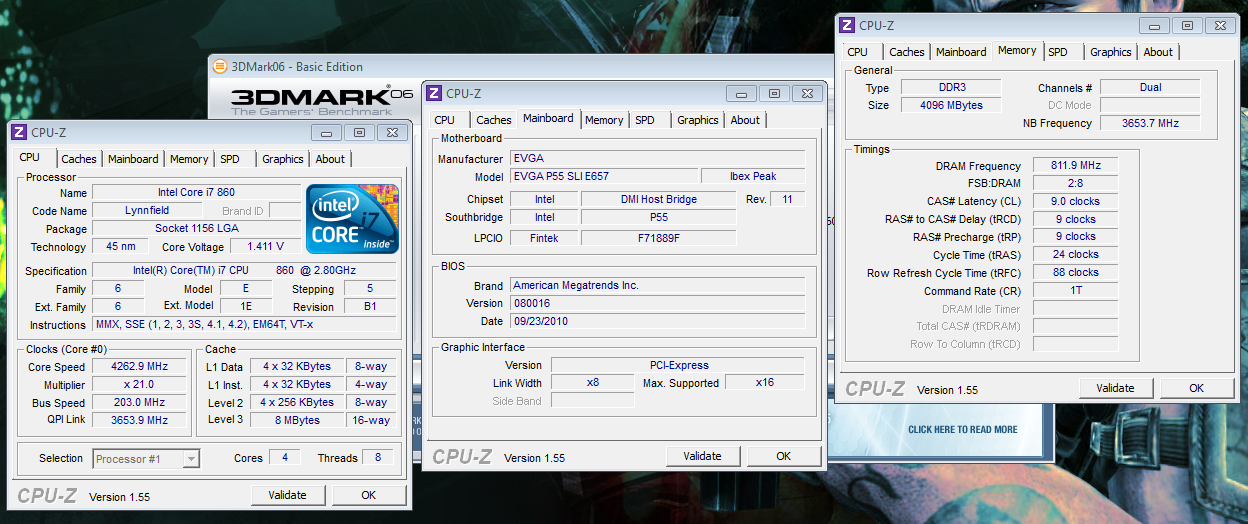
Task: Click the PCI-Express version field
Action: coord(677,365)
